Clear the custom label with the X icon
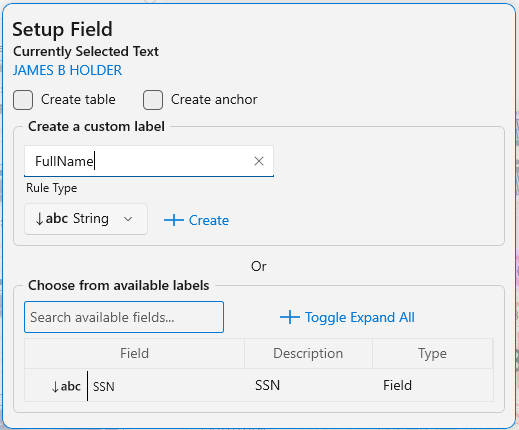519x430 pixels. [x=259, y=161]
